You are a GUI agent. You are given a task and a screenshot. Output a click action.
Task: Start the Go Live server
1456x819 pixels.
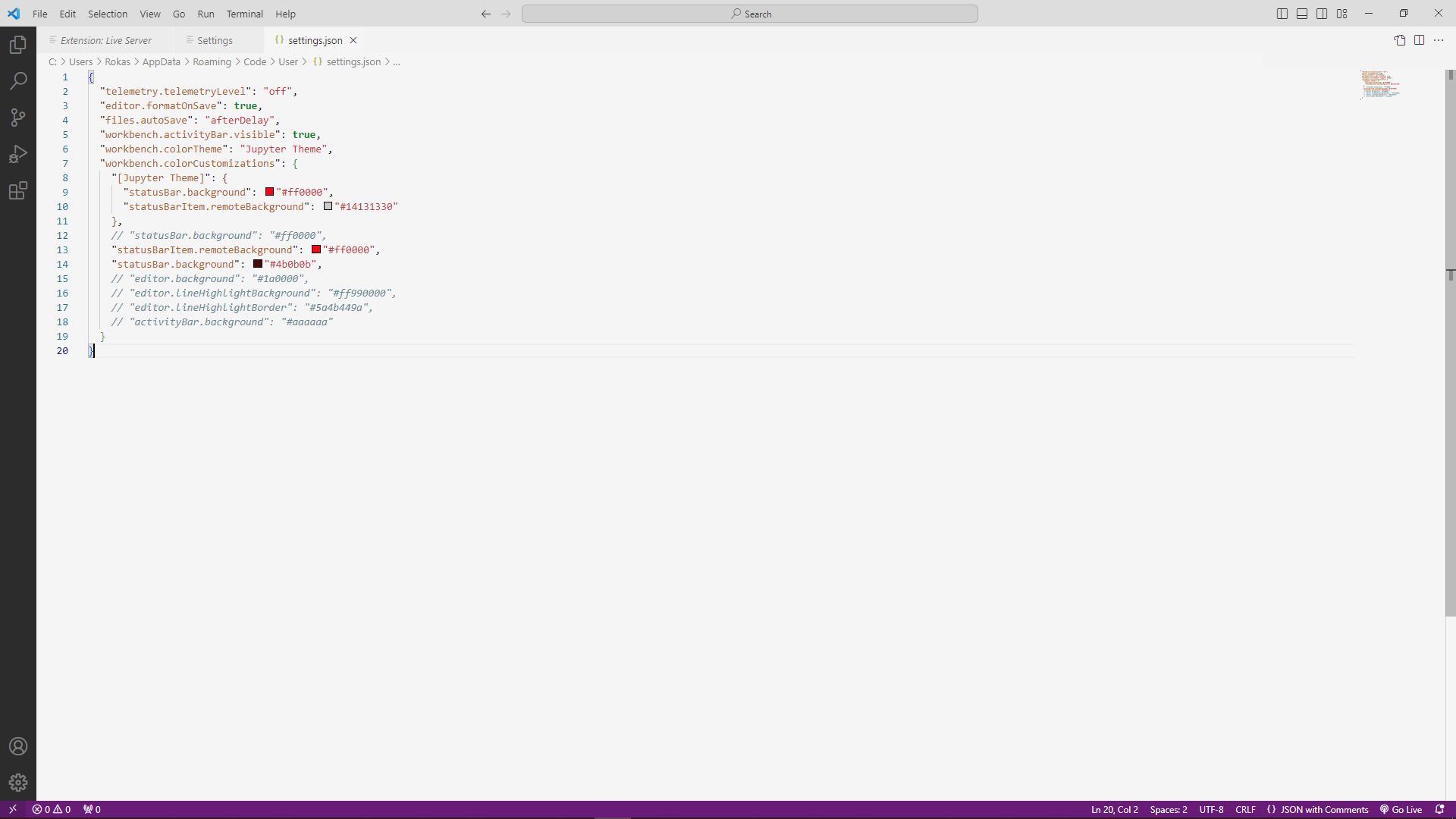[1400, 809]
